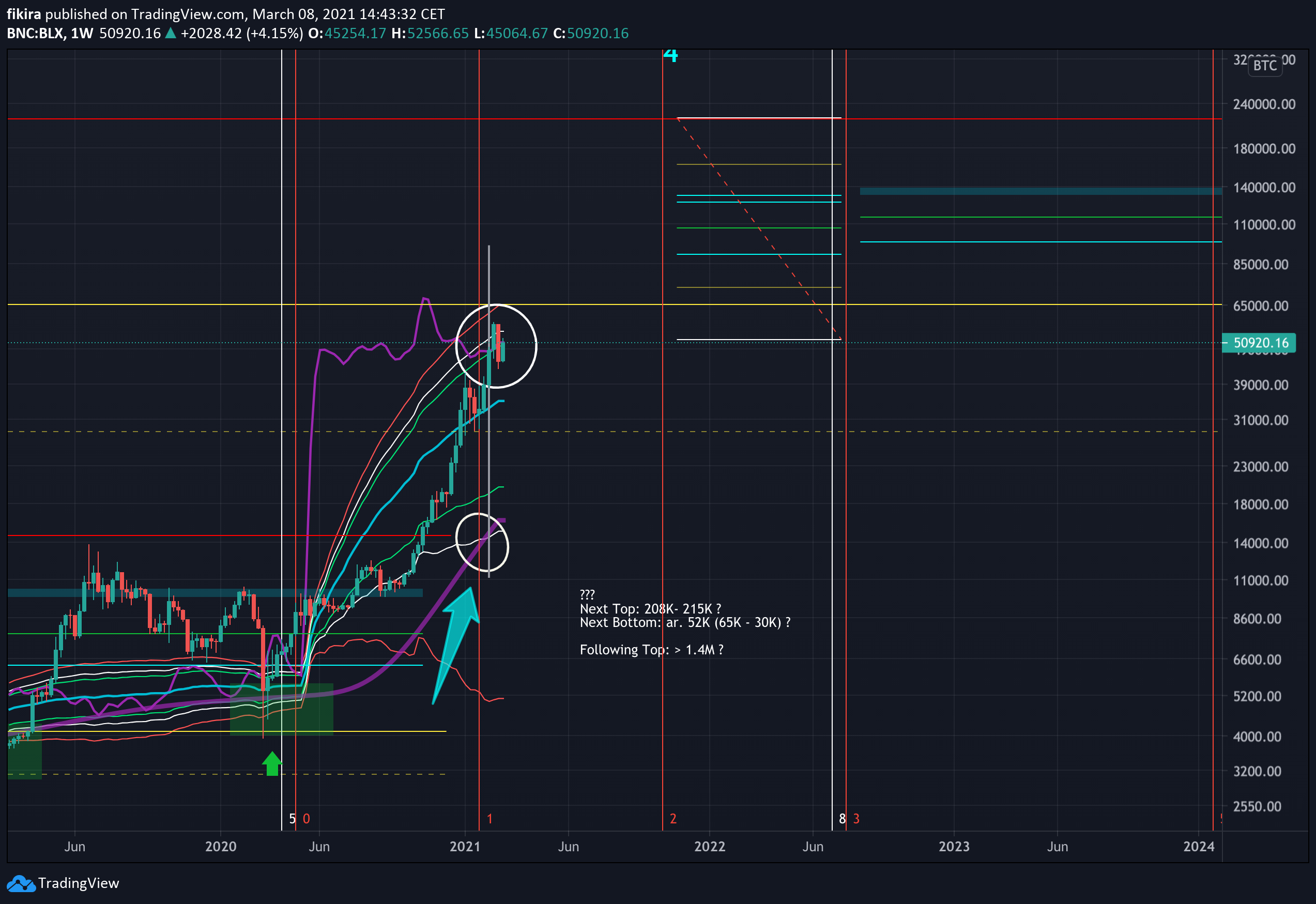Screen dimensions: 1316x904
Task: Open the TradingView wordmark link
Action: point(78,883)
